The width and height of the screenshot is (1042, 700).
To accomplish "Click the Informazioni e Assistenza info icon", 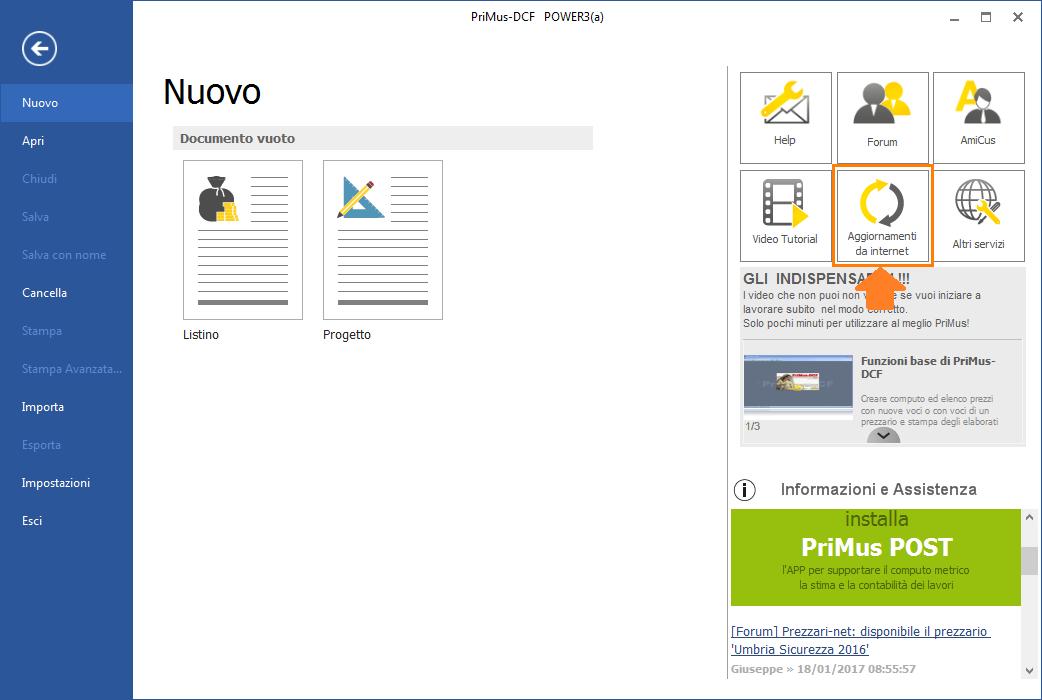I will click(744, 490).
